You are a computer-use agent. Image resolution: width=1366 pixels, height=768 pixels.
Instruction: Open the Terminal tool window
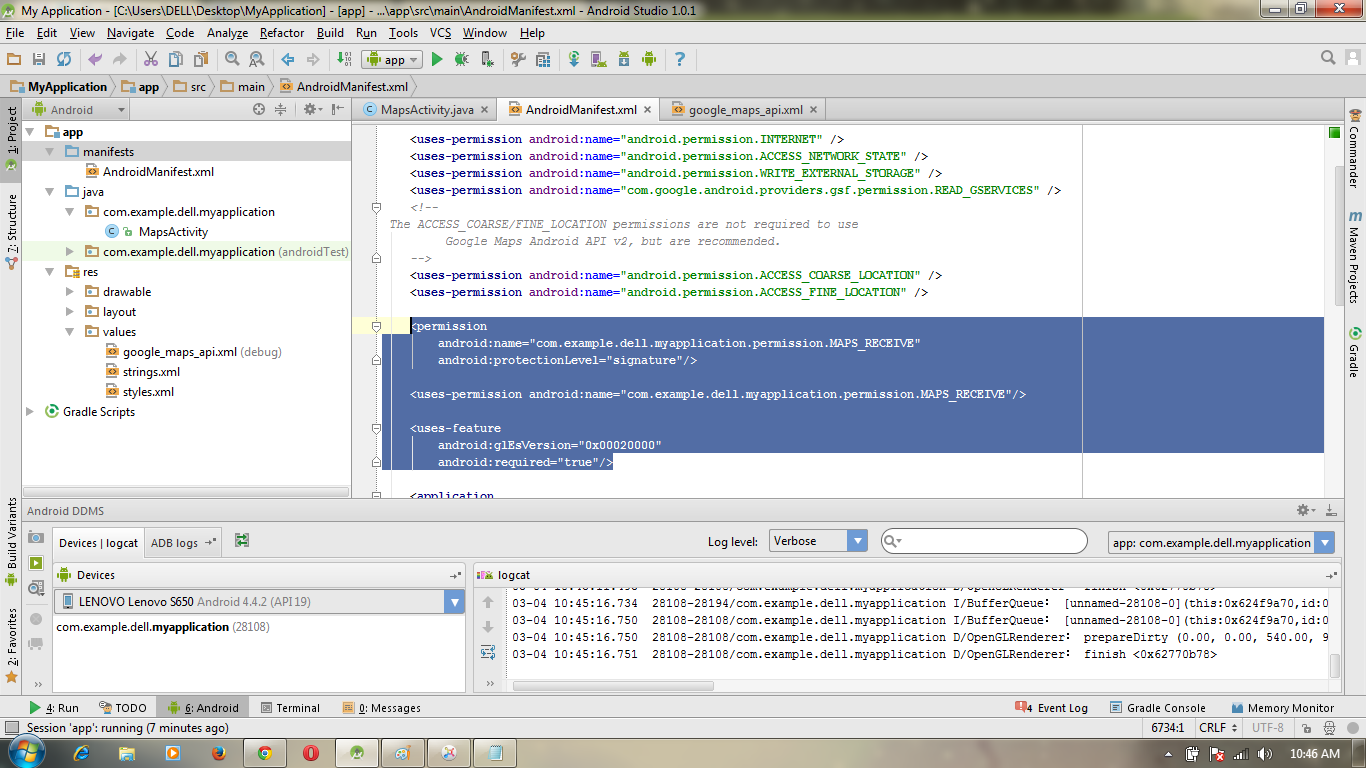(290, 708)
